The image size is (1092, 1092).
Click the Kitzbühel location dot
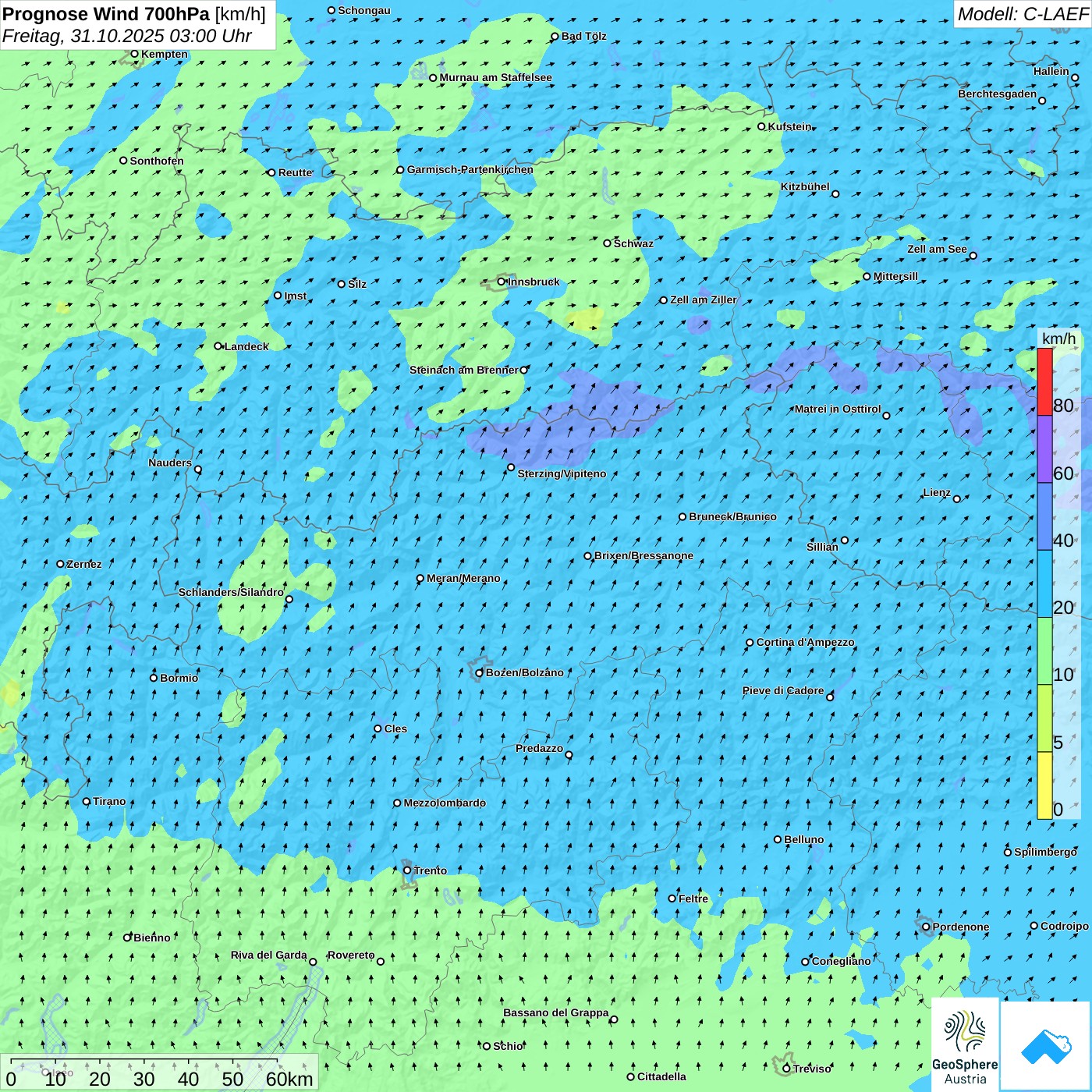835,194
